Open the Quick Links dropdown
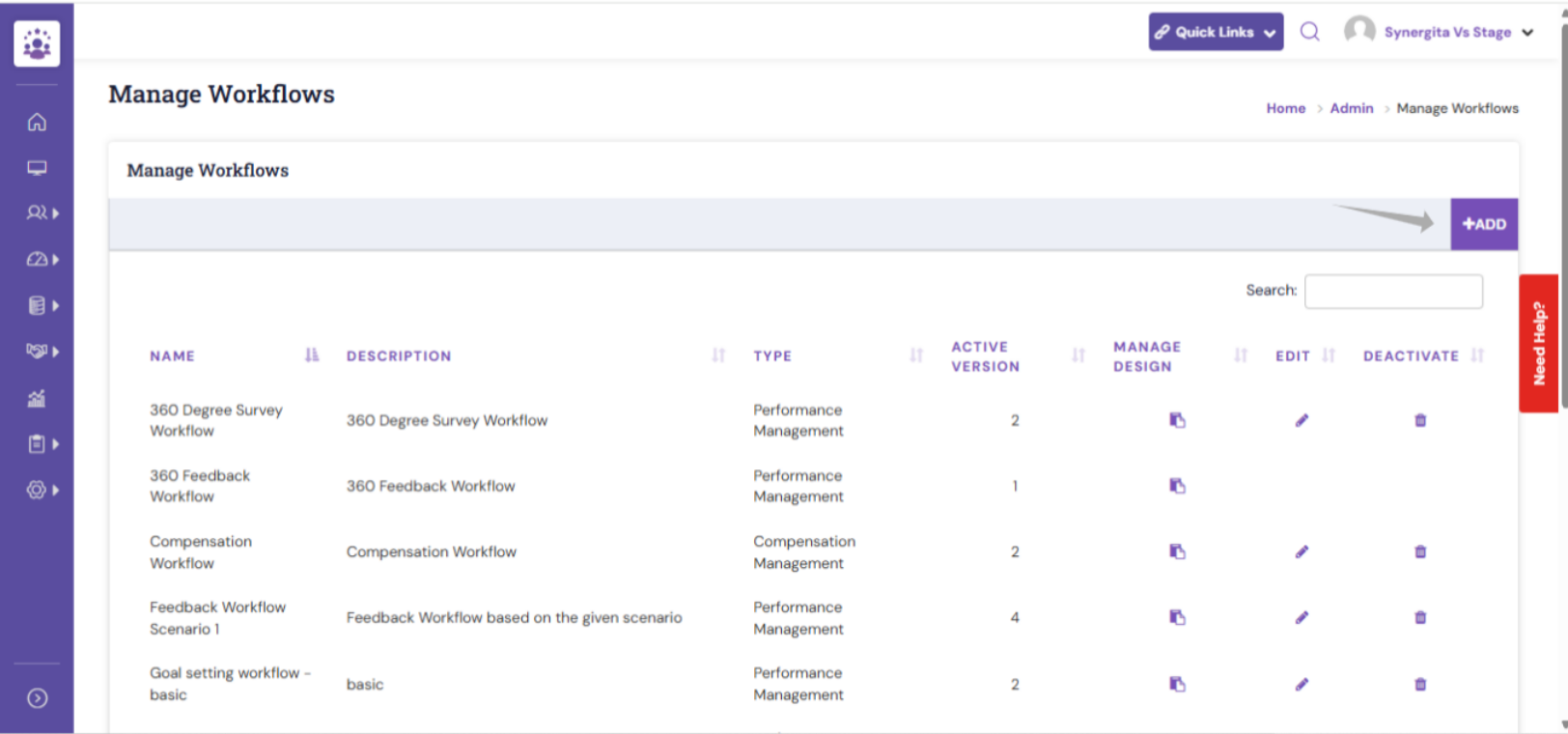Screen dimensions: 1568x734 click(1216, 32)
